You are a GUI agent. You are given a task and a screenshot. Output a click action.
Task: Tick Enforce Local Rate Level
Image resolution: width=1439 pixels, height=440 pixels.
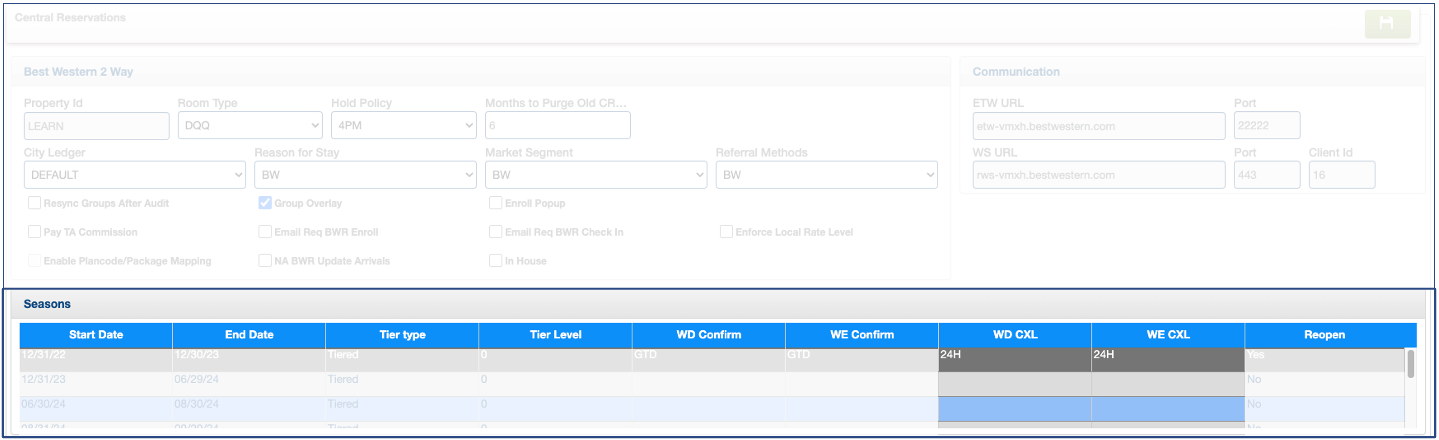pyautogui.click(x=726, y=232)
